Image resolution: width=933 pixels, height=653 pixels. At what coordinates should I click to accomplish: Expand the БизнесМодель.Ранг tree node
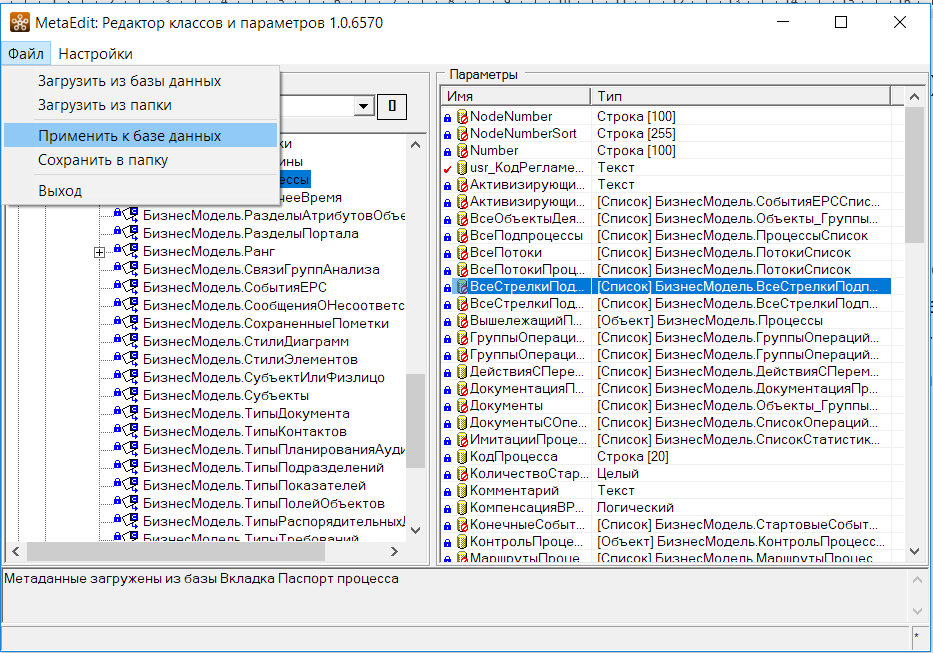[x=100, y=252]
